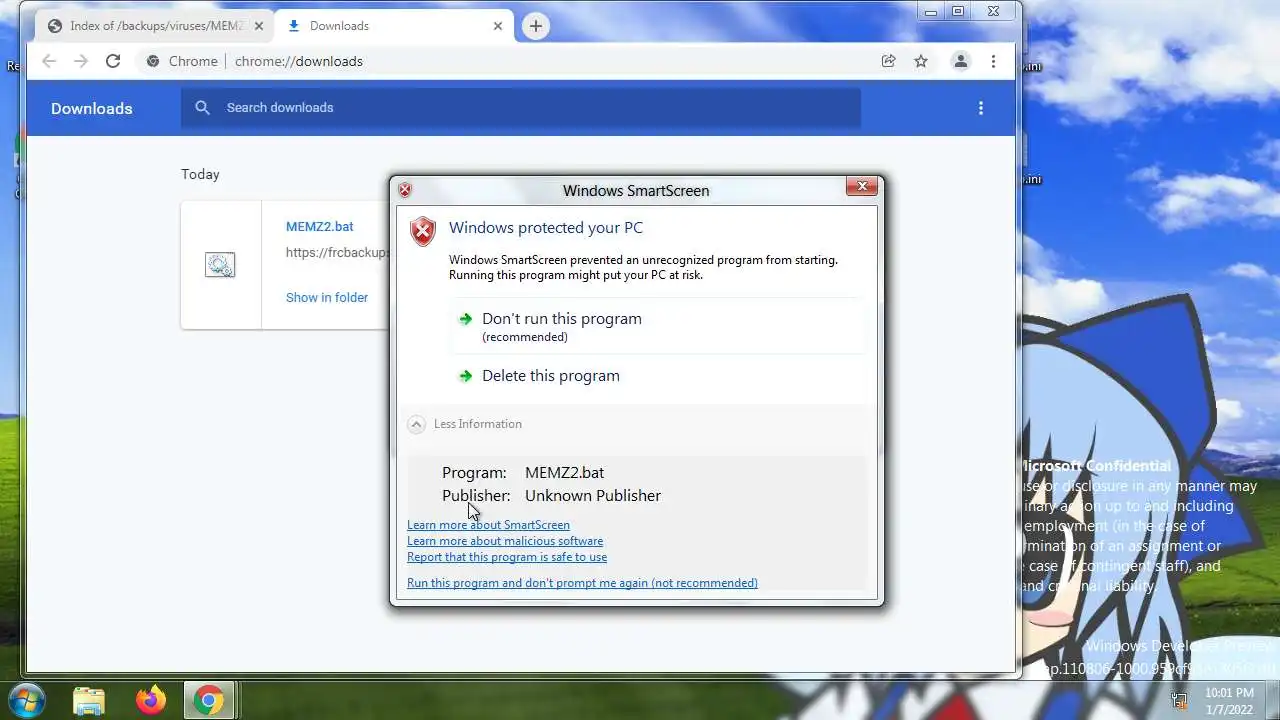Click the taskbar clock showing 10:01 PM

tap(1229, 700)
